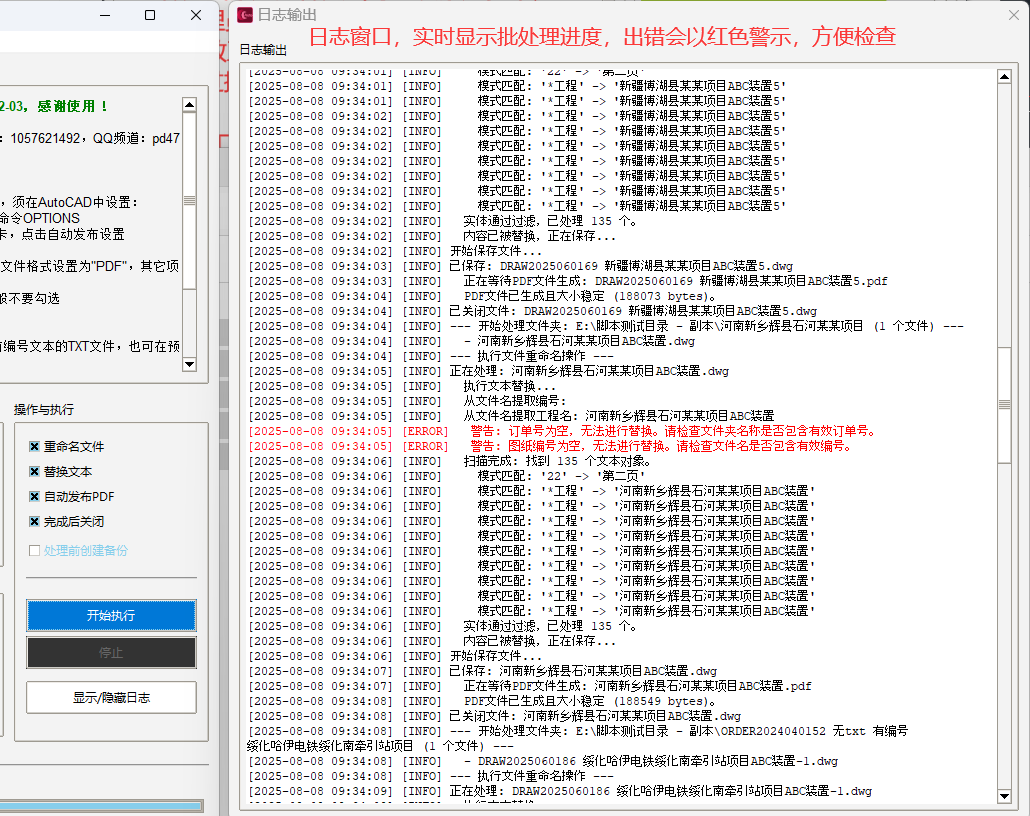
Task: Click the 日志输出 window app icon
Action: 245,14
